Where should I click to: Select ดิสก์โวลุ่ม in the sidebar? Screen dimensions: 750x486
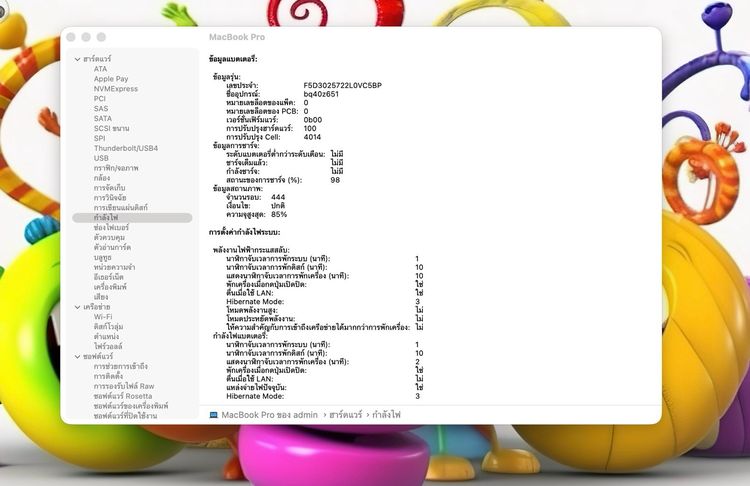pyautogui.click(x=109, y=327)
